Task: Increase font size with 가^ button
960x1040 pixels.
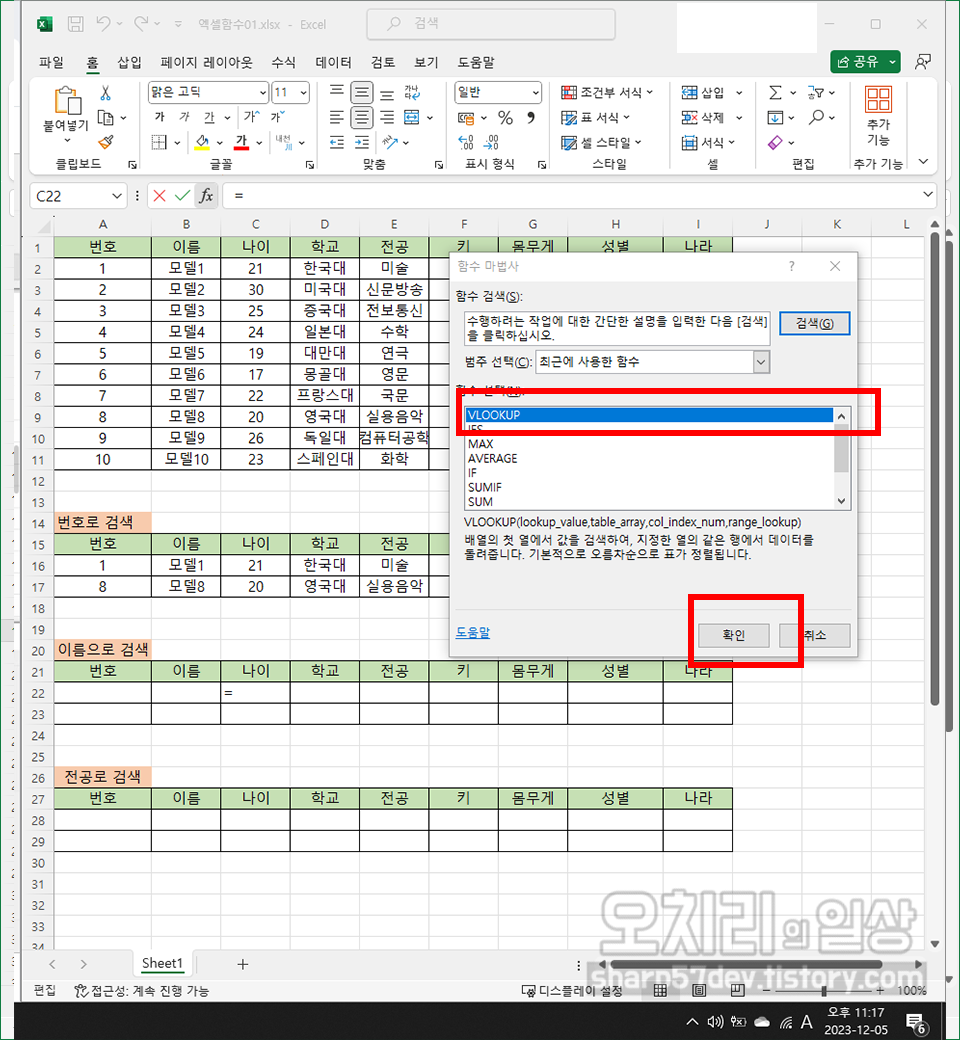Action: click(251, 117)
